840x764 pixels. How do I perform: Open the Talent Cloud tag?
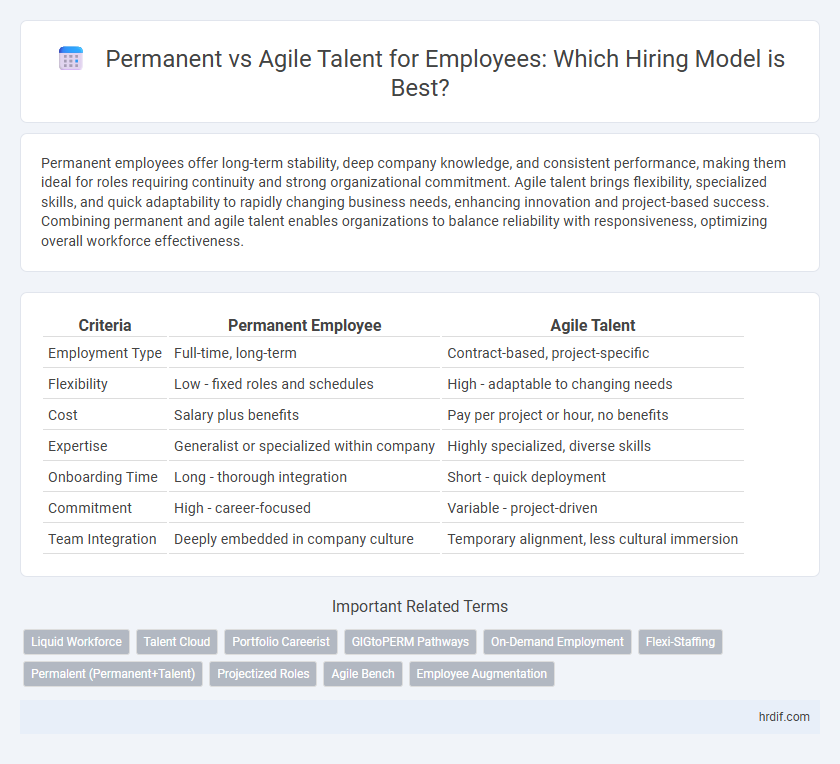coord(177,642)
